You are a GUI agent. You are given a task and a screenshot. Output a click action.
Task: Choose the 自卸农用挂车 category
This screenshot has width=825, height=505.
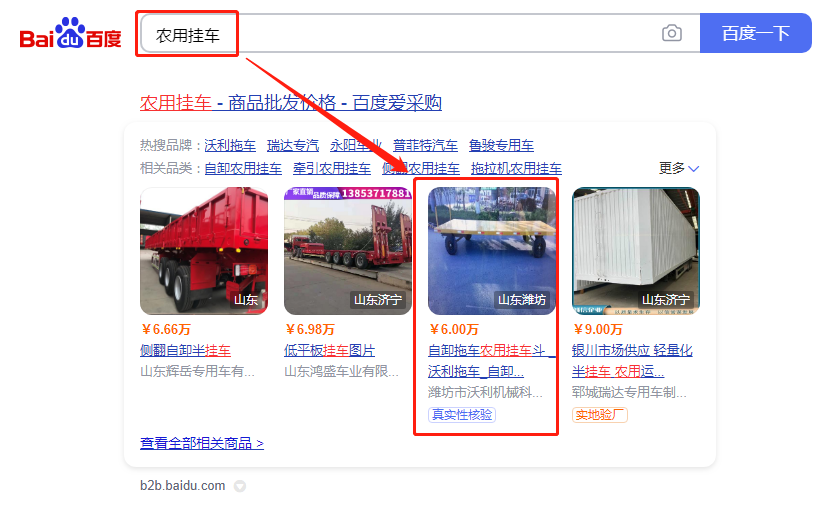click(x=243, y=168)
